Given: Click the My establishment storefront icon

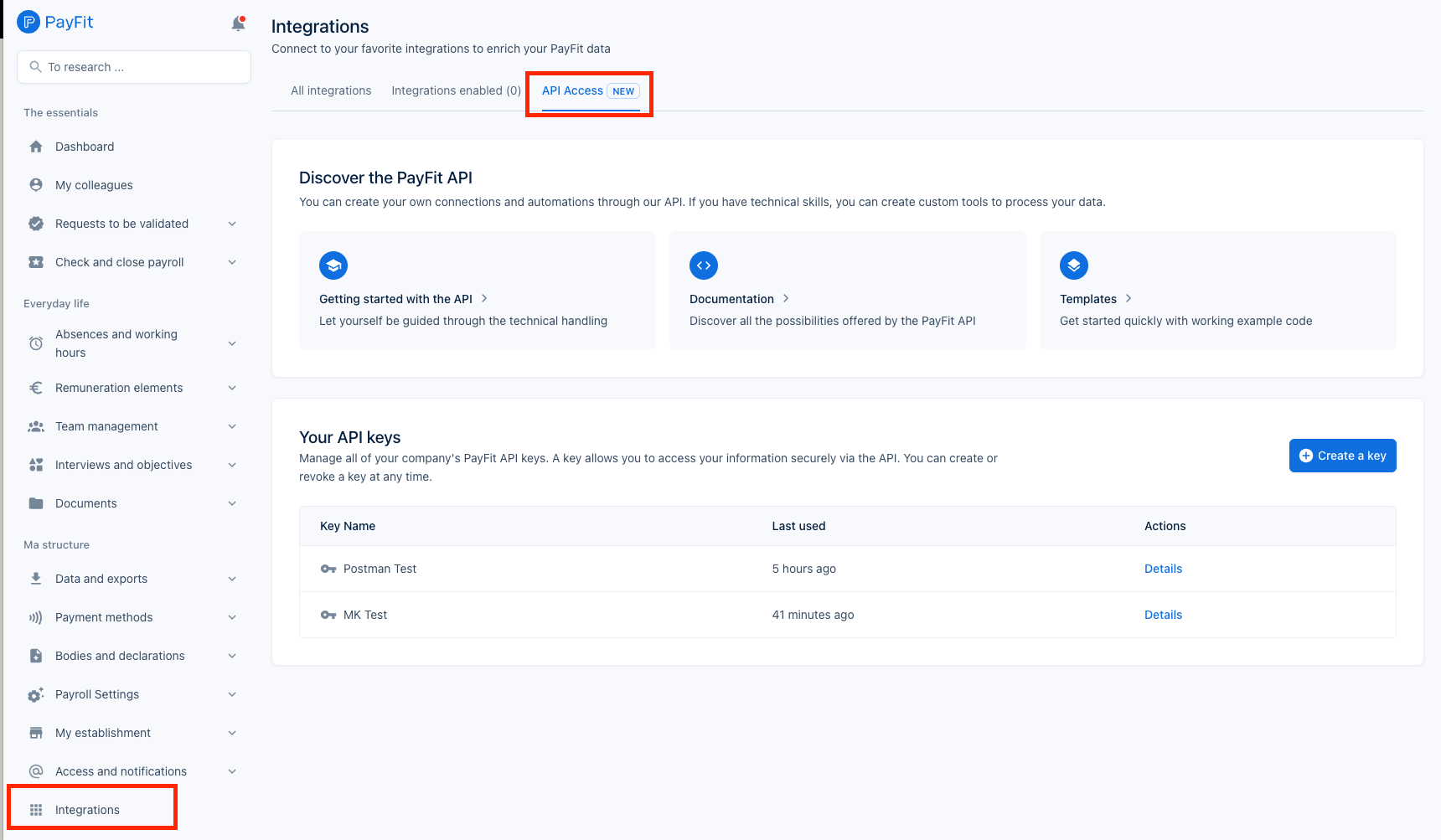Looking at the screenshot, I should point(36,733).
